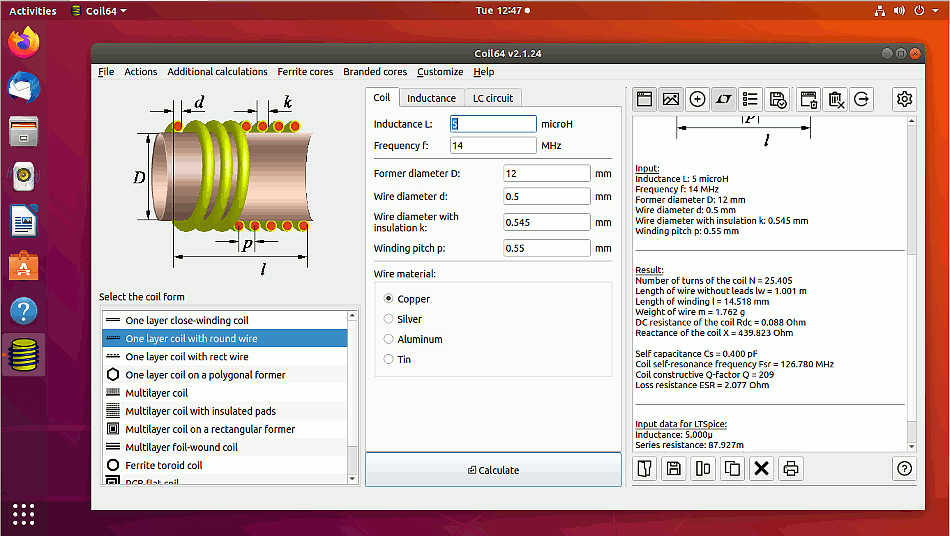The image size is (950, 536).
Task: Toggle the image display icon in results toolbar
Action: [671, 99]
